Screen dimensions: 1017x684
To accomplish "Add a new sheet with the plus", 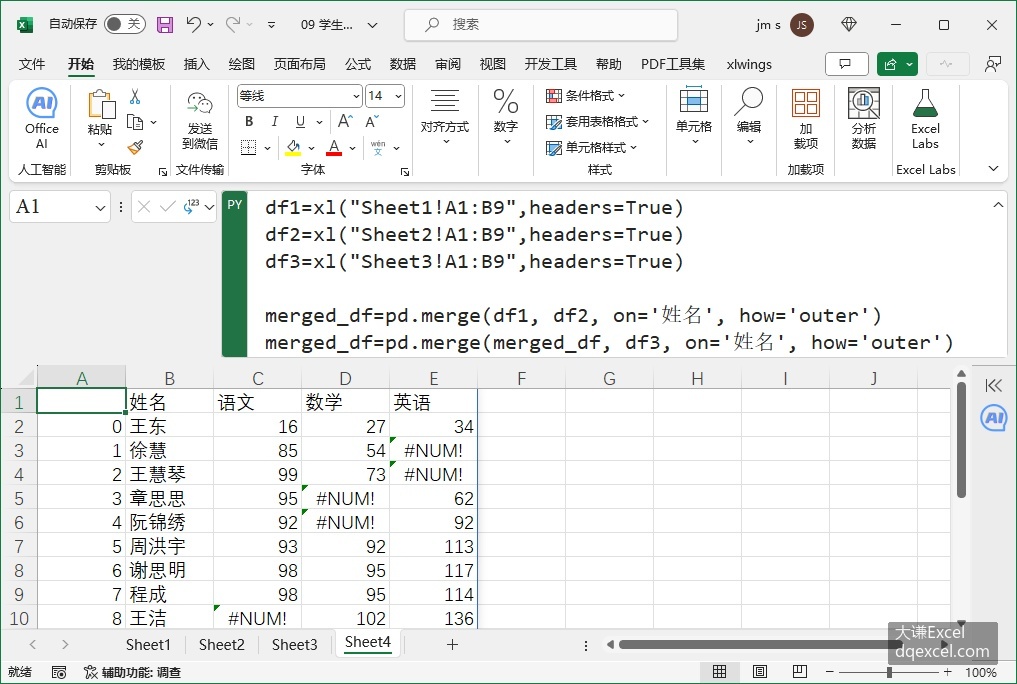I will coord(453,644).
